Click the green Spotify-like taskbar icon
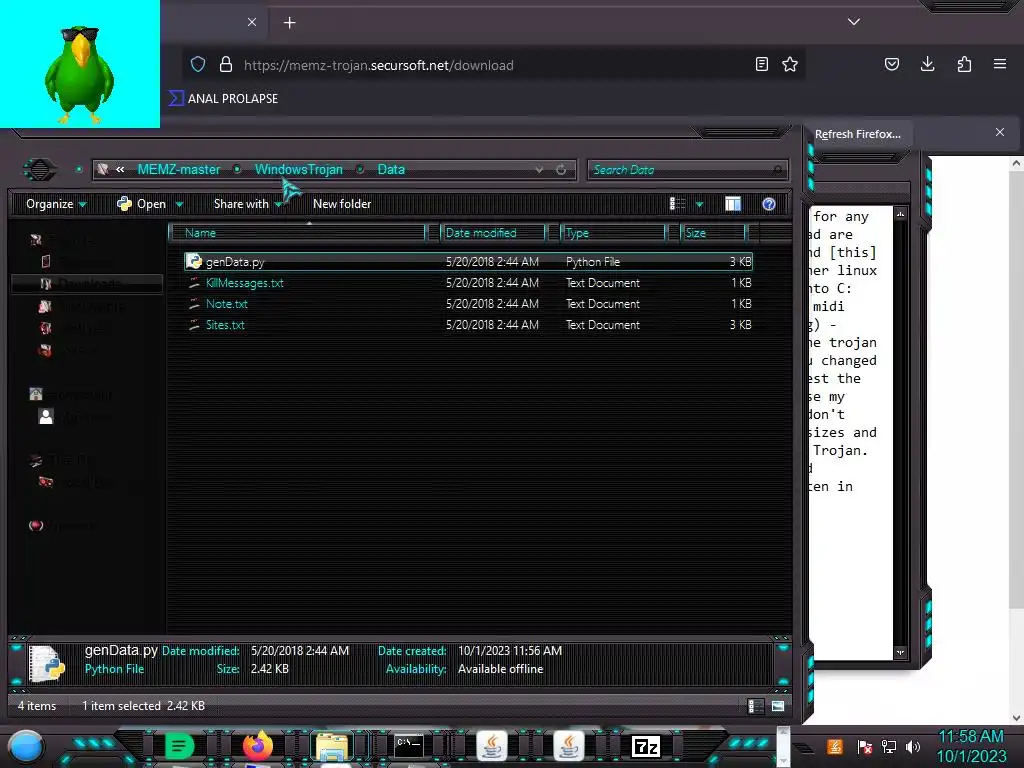 pos(179,745)
